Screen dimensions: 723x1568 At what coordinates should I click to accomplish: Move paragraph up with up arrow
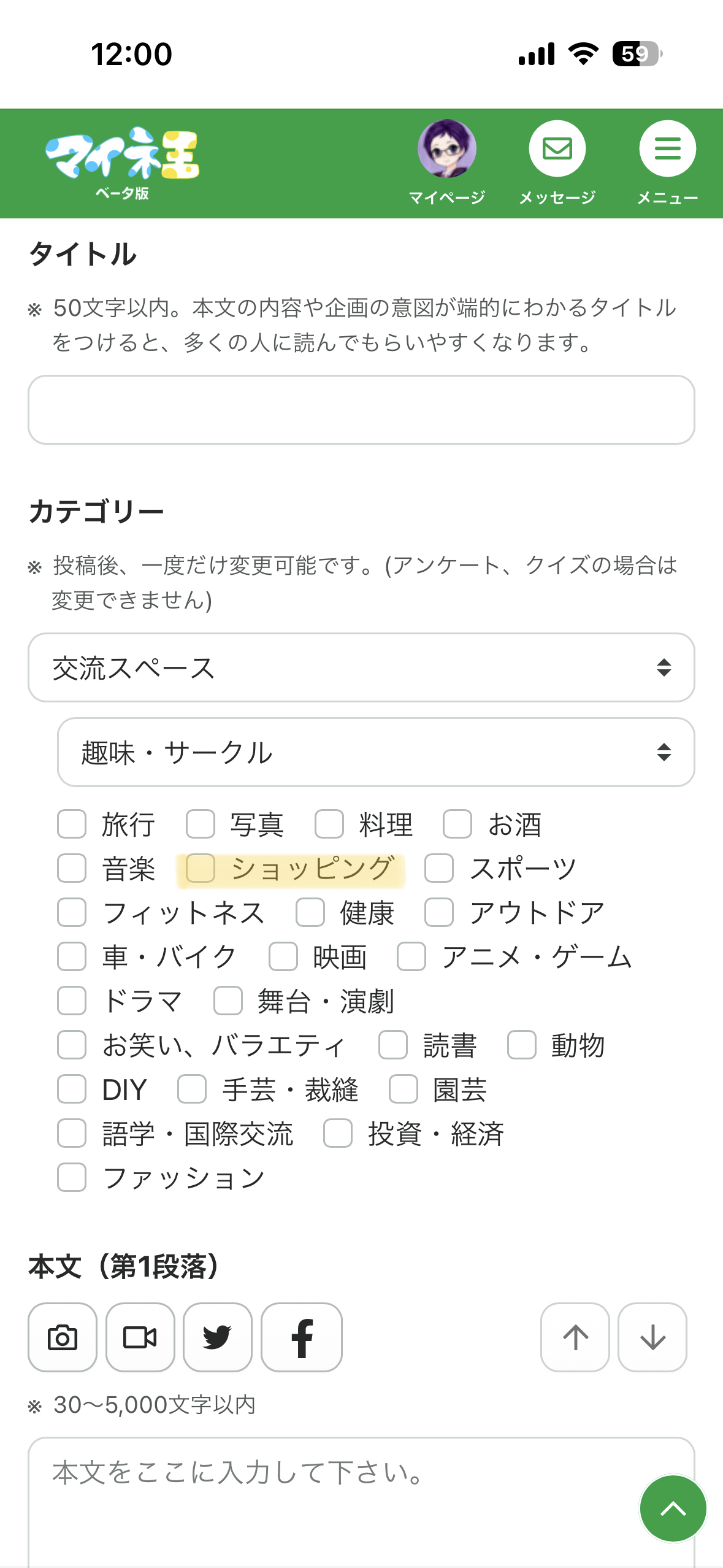(x=575, y=1337)
